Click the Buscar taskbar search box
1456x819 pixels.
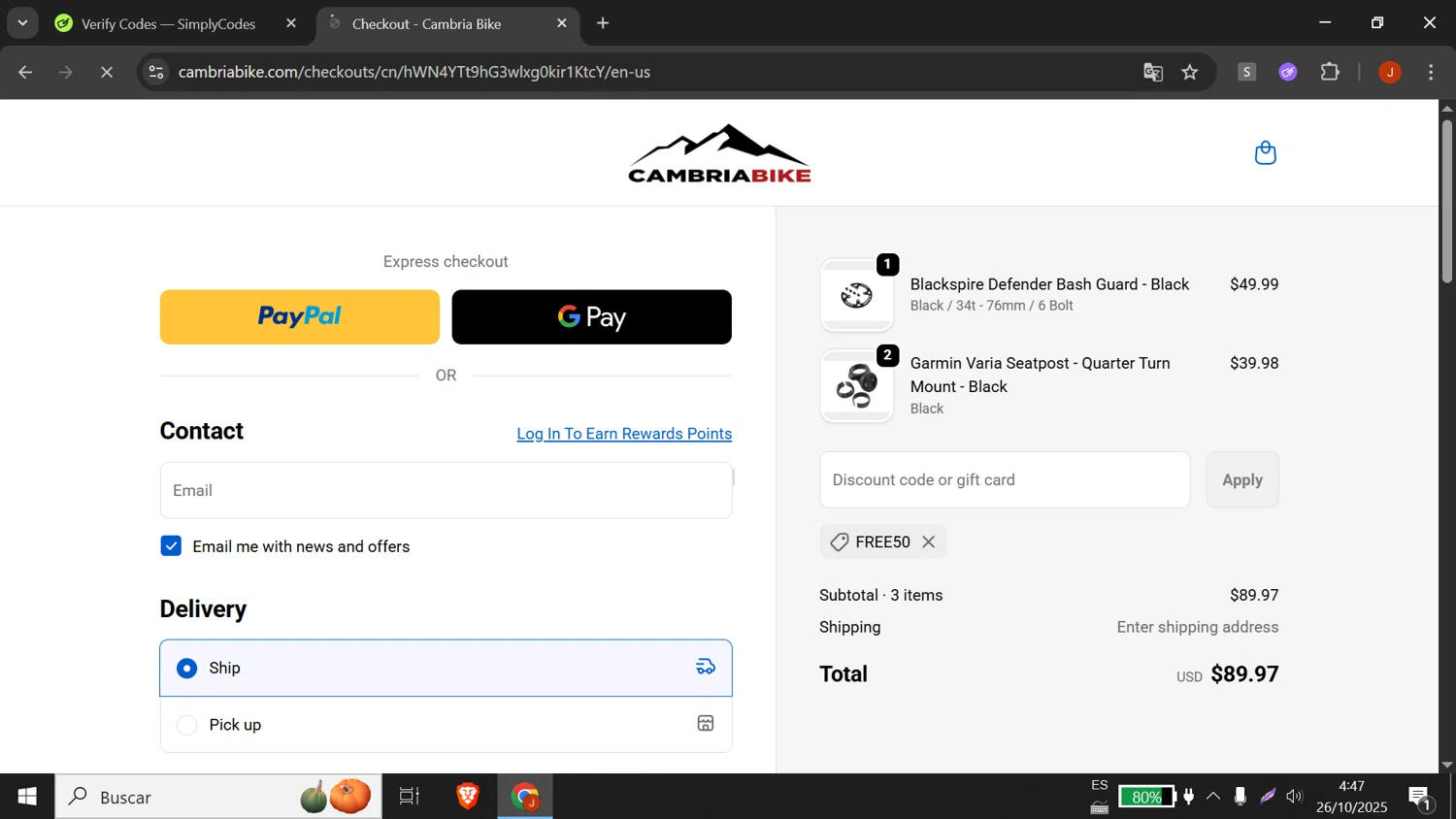(x=218, y=797)
